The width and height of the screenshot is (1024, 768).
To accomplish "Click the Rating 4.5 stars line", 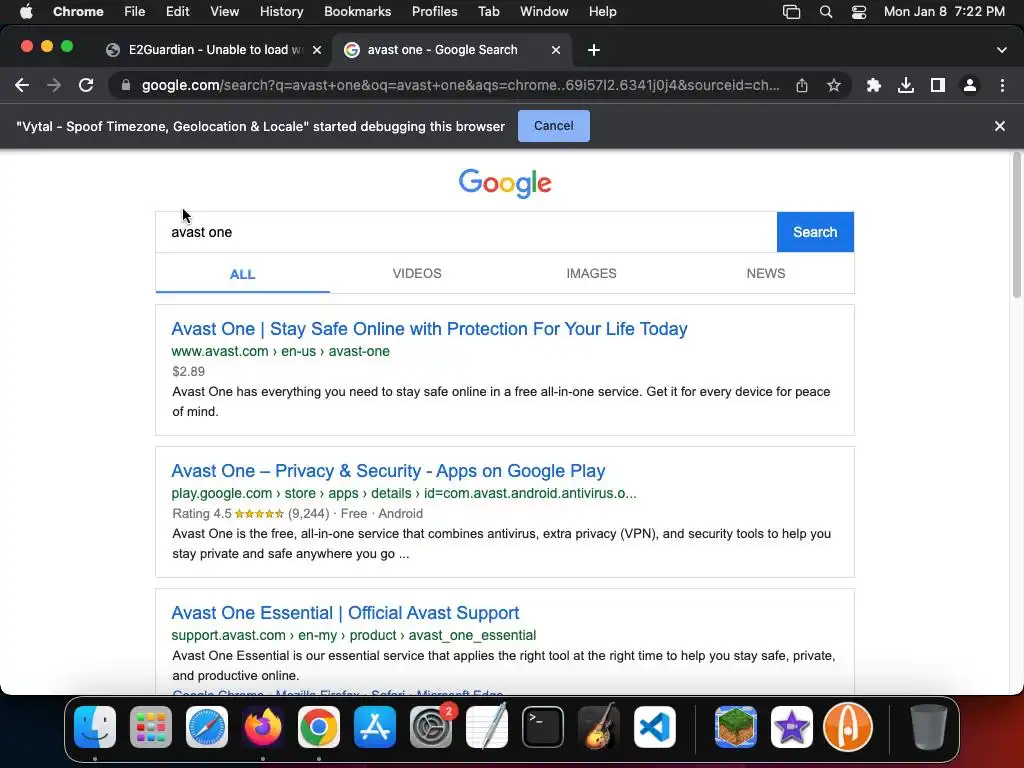I will tap(297, 514).
